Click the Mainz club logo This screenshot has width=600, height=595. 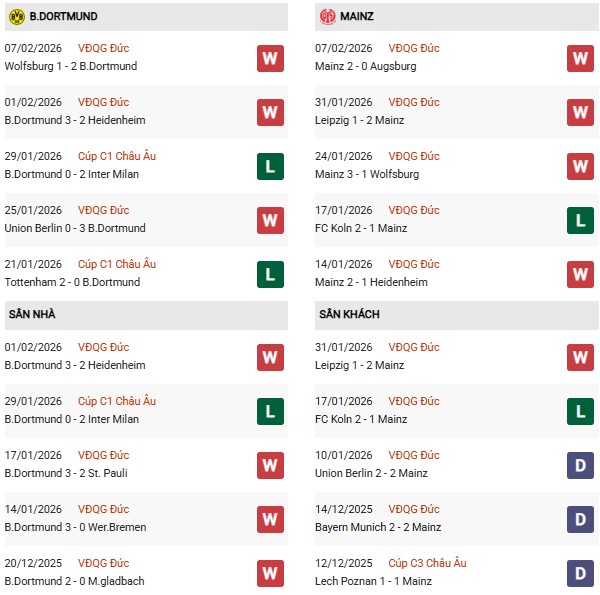(x=328, y=16)
